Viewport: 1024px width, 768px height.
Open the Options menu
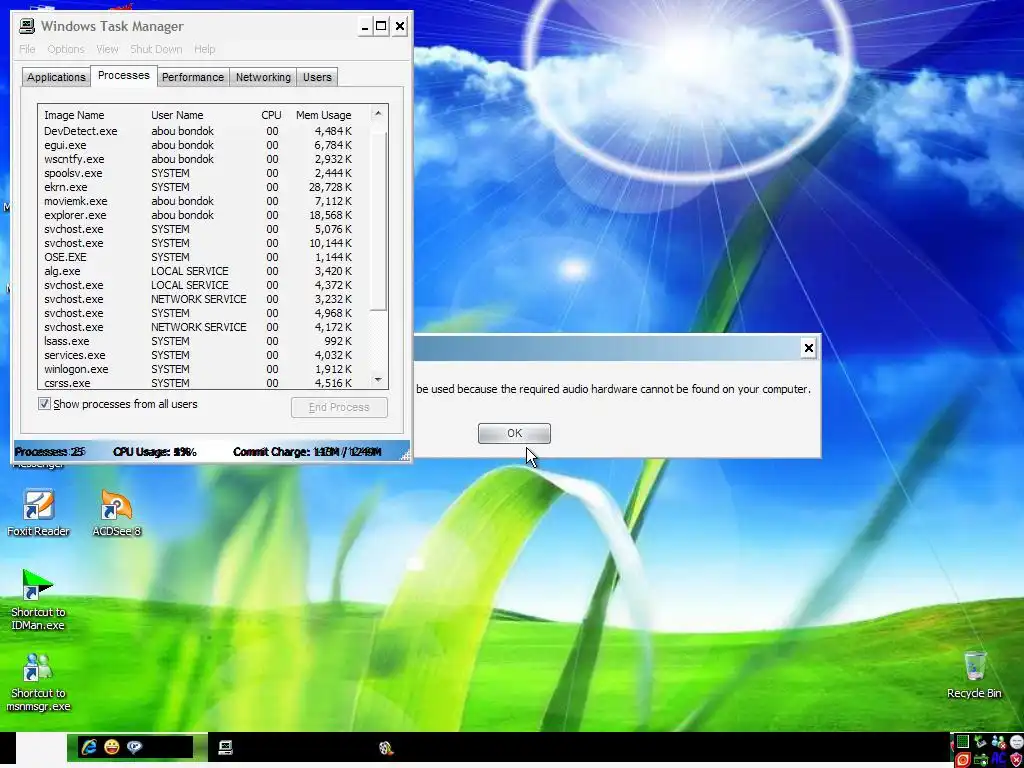click(x=66, y=49)
